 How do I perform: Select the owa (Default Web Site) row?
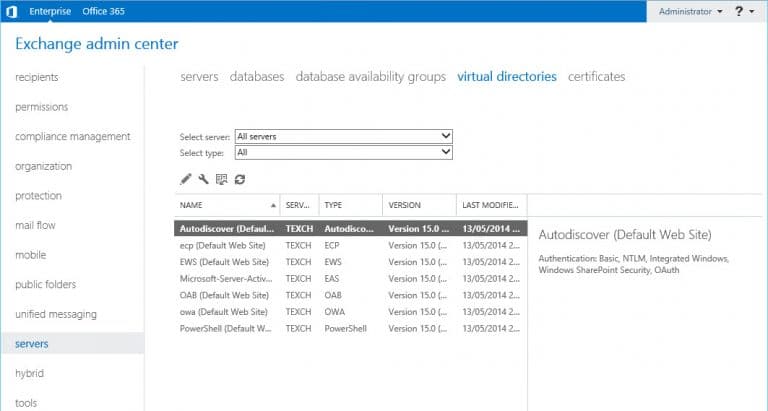click(x=351, y=312)
